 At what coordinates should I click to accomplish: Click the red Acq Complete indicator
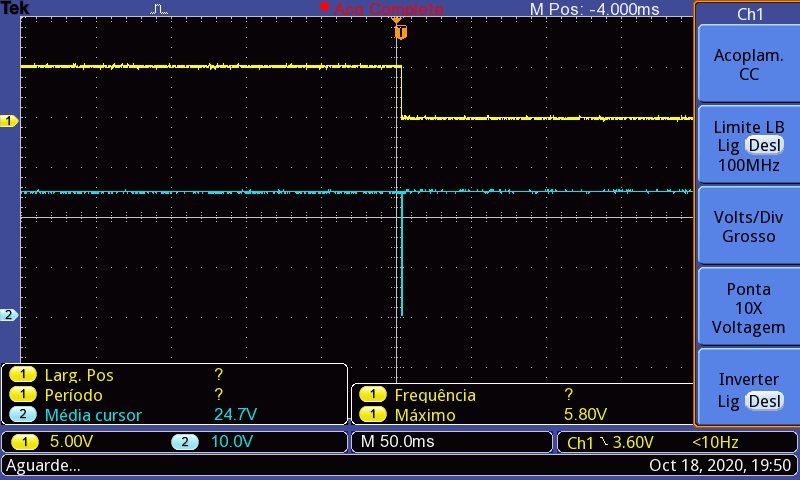[382, 9]
